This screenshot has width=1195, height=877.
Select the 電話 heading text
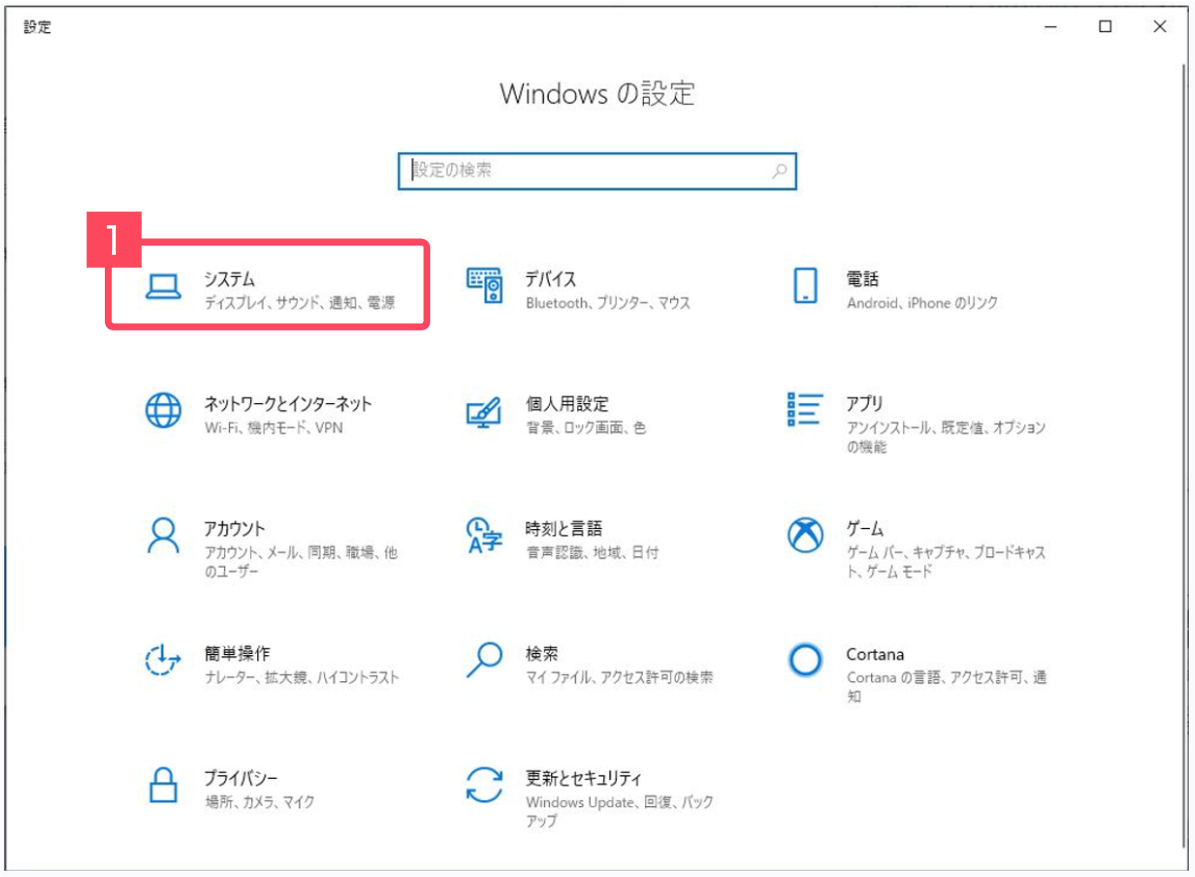(863, 279)
